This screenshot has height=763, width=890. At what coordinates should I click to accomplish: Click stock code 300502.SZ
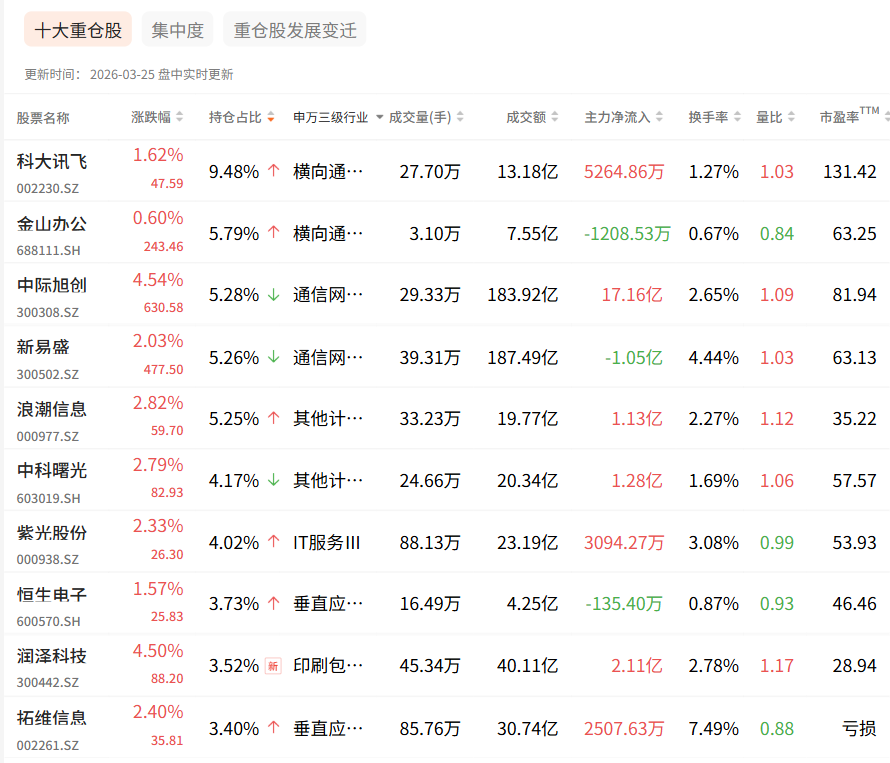[x=48, y=375]
